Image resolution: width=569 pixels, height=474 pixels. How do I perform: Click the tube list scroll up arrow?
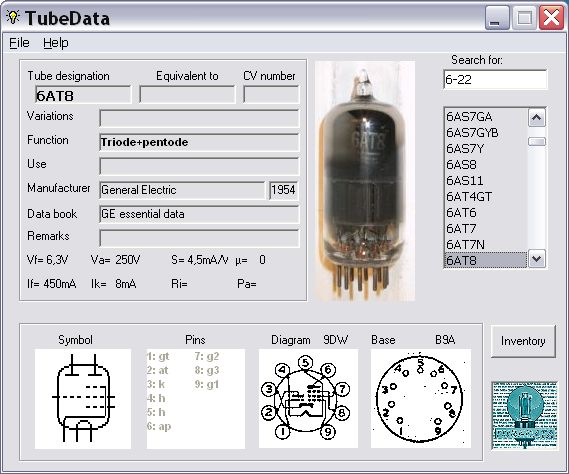[537, 118]
